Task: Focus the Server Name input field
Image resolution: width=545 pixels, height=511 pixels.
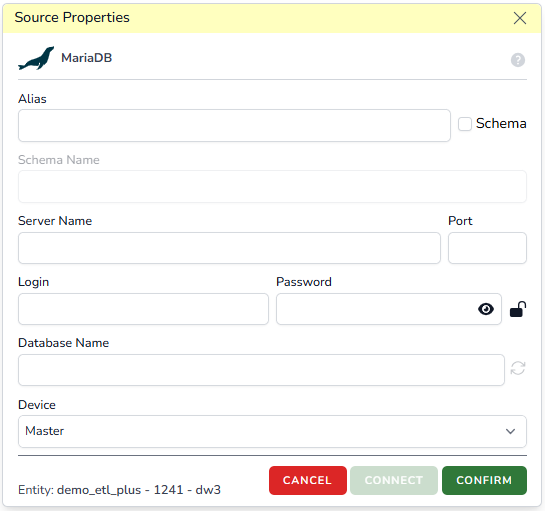Action: coord(229,248)
